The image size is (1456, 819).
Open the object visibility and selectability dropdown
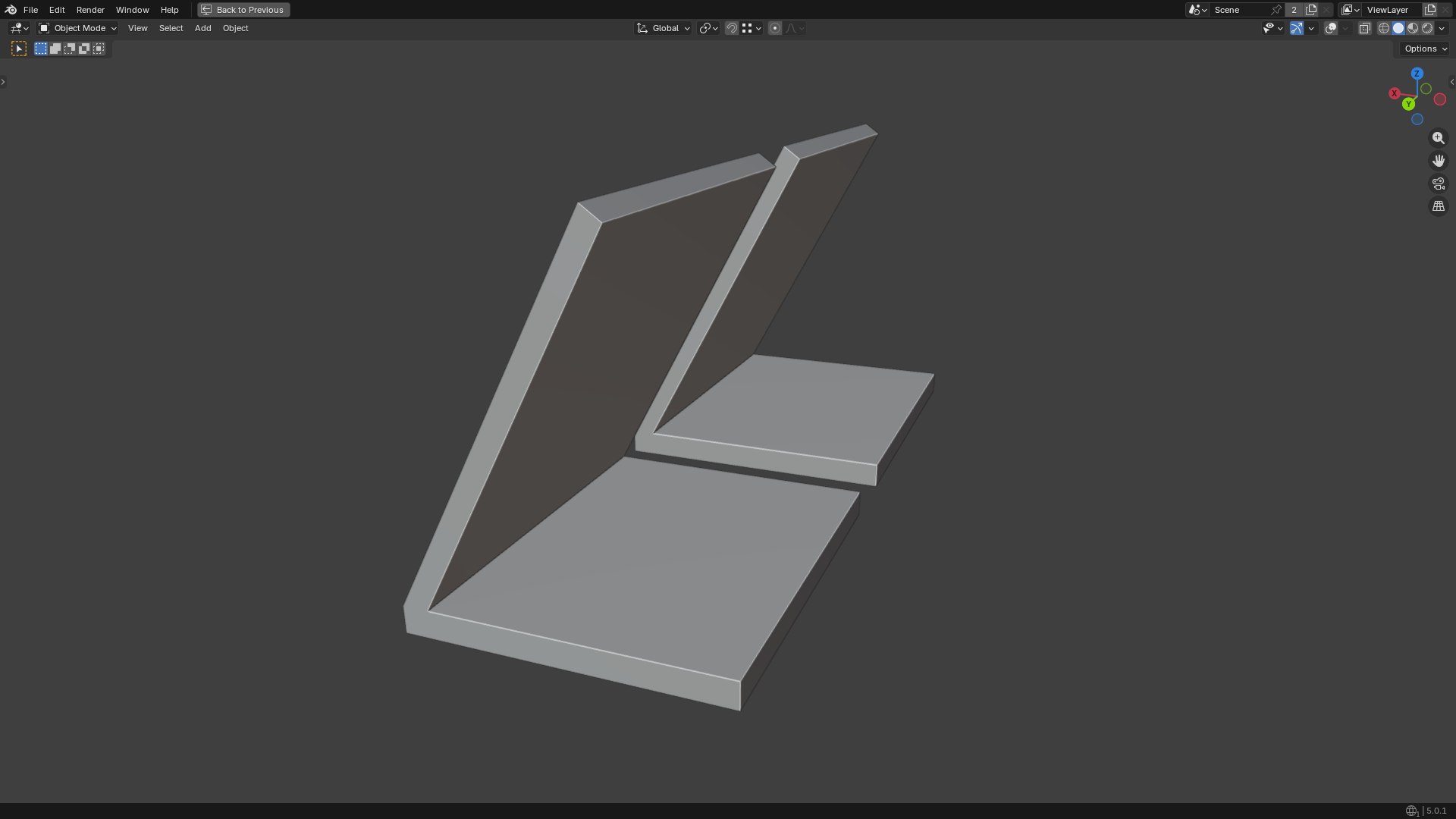(1272, 28)
